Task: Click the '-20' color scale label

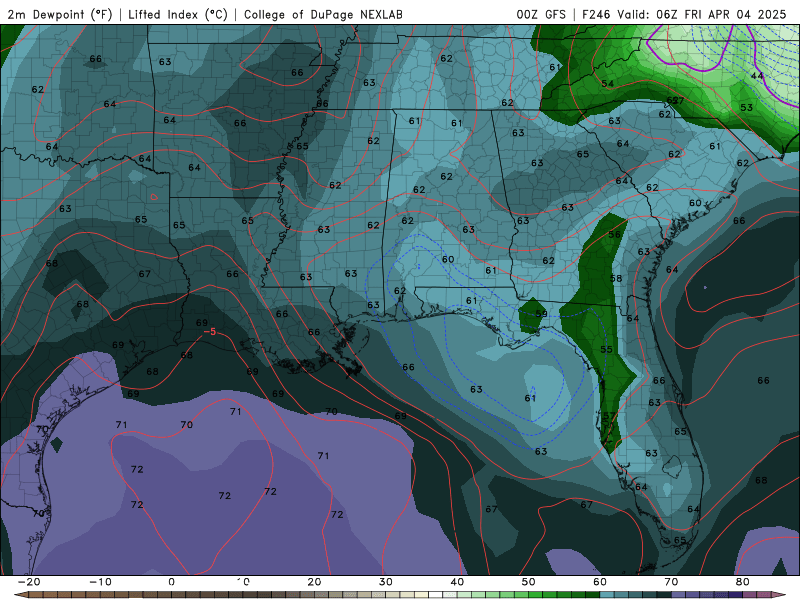Action: point(29,582)
